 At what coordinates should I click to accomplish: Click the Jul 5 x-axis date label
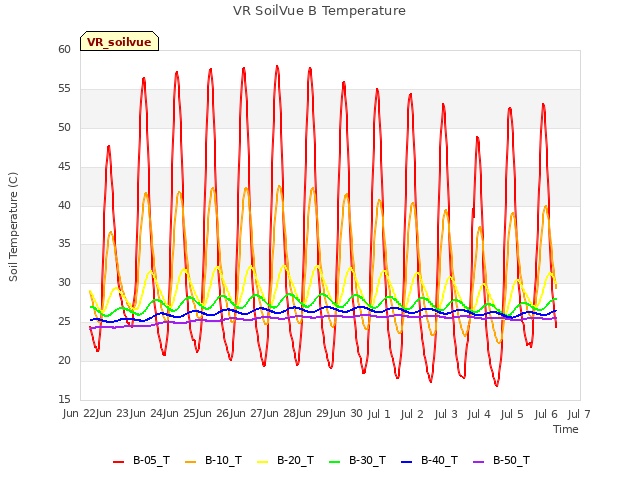512,414
